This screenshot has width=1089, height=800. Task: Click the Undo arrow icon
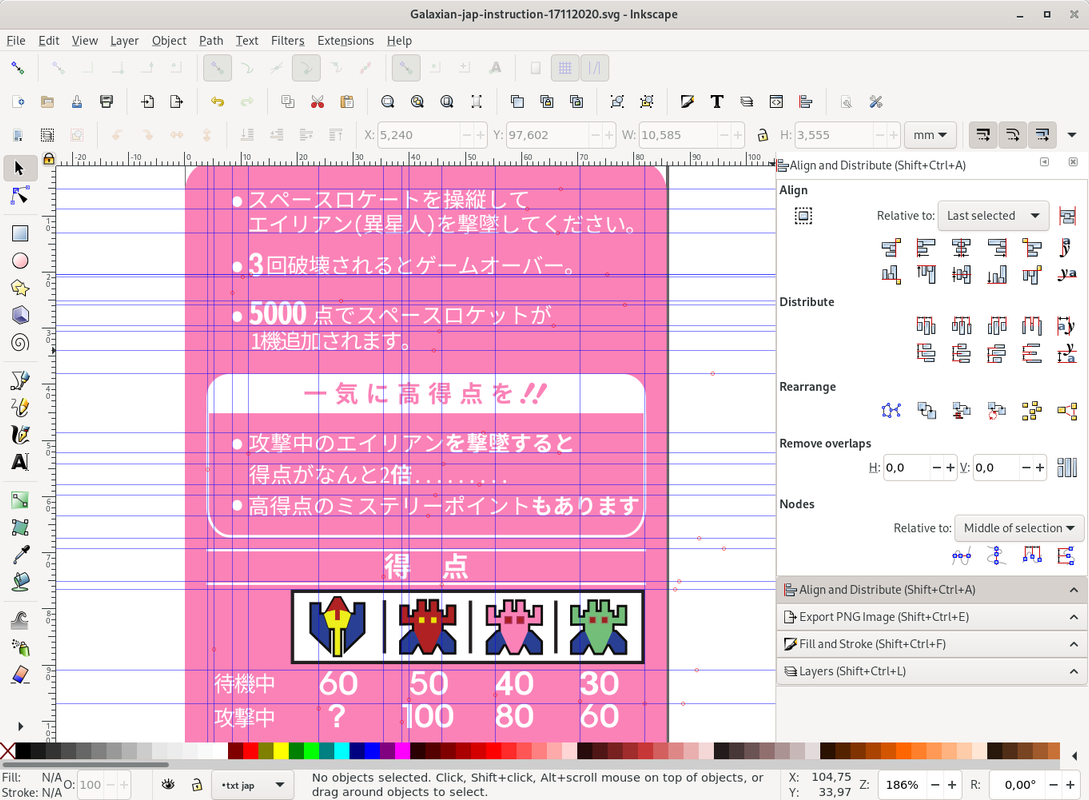click(x=217, y=102)
